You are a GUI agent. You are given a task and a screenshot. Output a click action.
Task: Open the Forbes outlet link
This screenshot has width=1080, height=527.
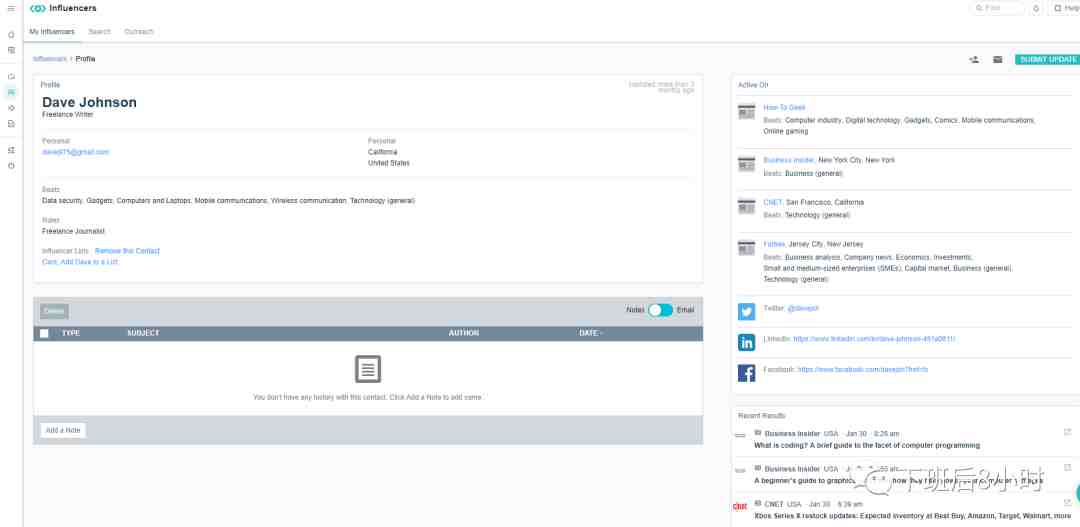[774, 245]
